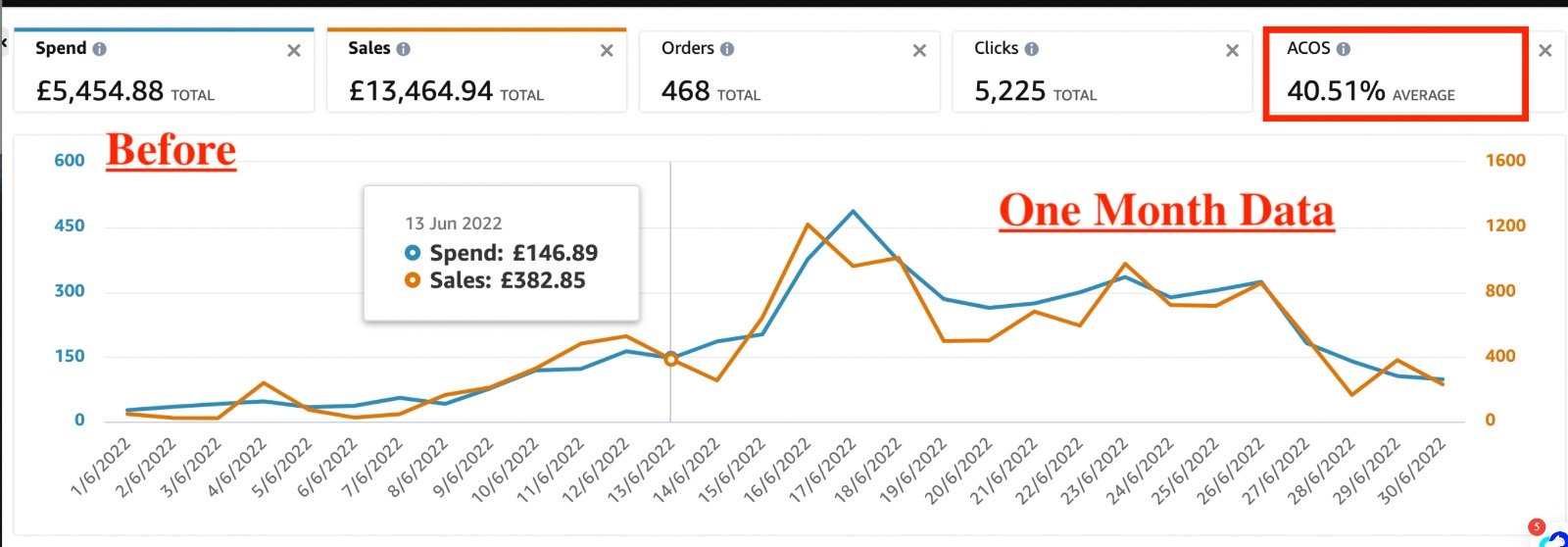Viewport: 1568px width, 547px height.
Task: Show the ACOS info tooltip icon
Action: point(1344,49)
